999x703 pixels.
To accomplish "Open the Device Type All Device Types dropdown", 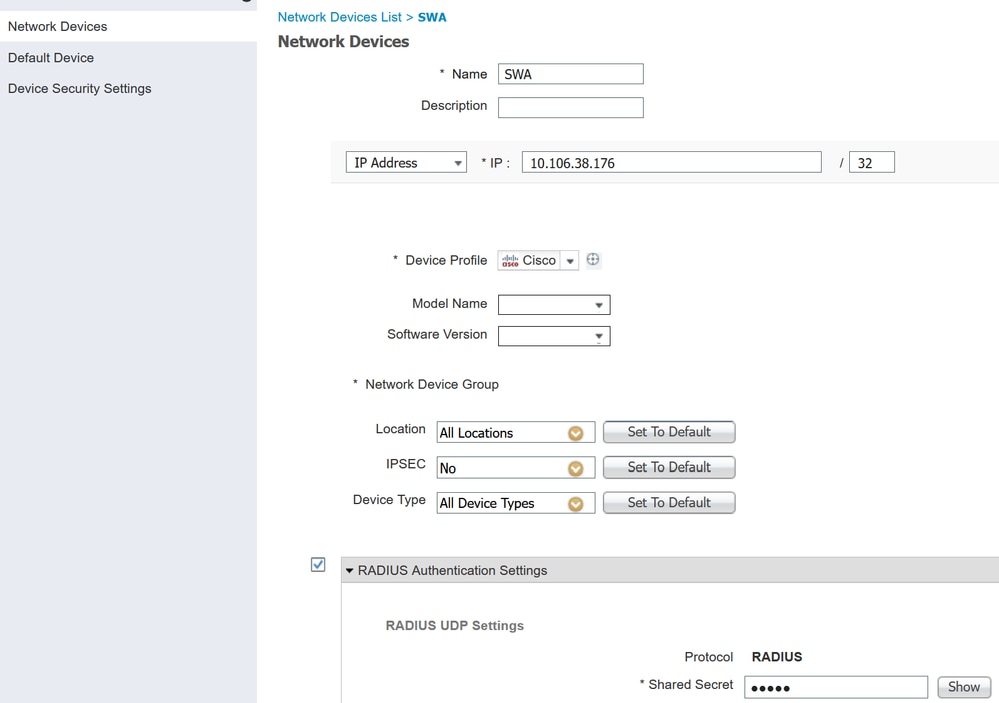I will point(515,503).
